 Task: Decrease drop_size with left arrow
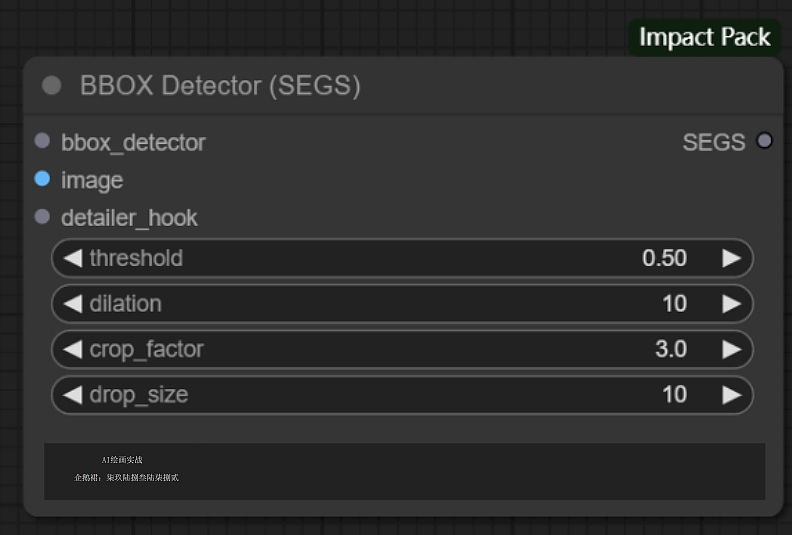tap(72, 395)
